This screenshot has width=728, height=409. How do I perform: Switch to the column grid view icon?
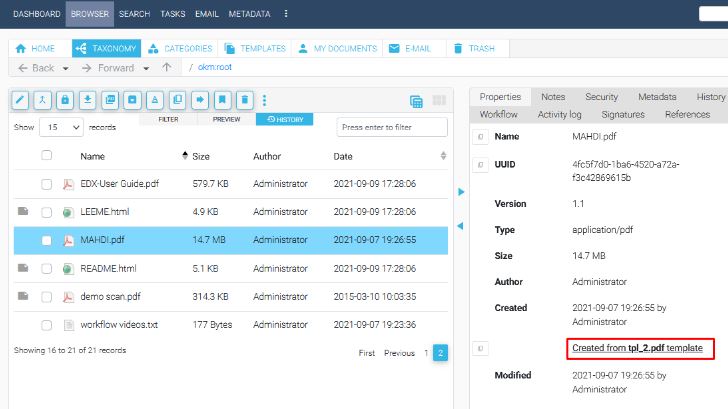pos(439,100)
